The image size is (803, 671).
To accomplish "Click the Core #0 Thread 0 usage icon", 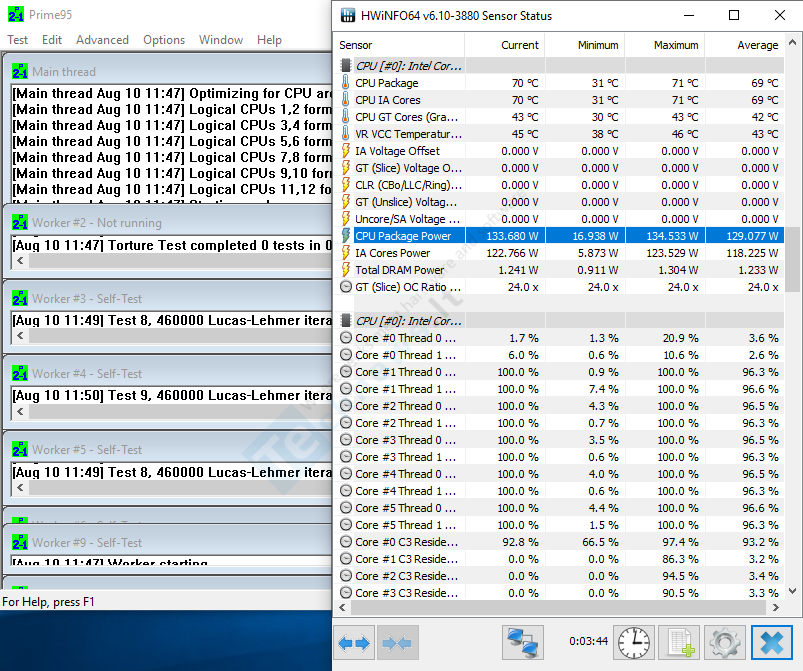I will 346,338.
